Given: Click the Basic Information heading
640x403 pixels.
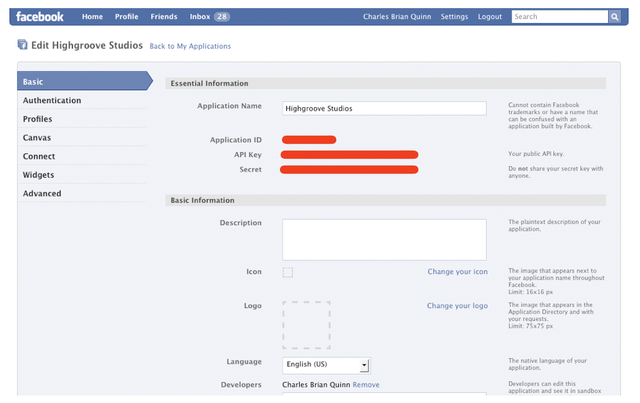Looking at the screenshot, I should (x=202, y=200).
